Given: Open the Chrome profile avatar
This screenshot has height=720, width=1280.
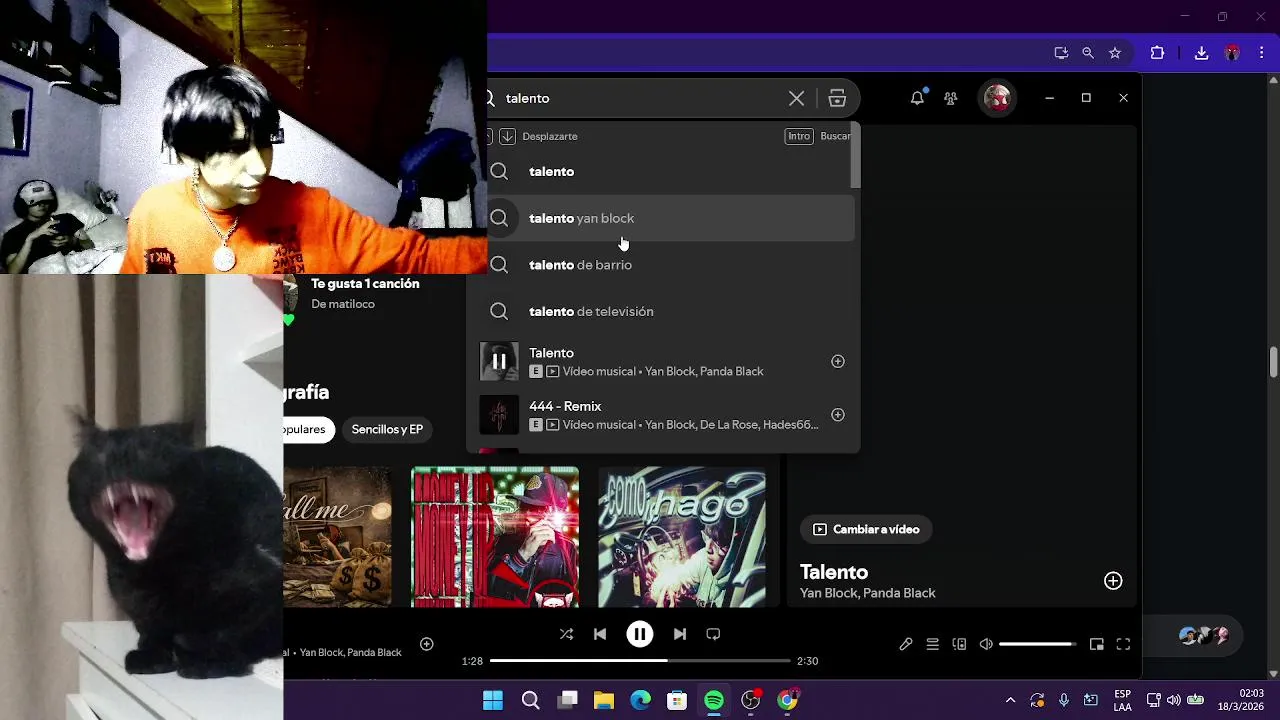Looking at the screenshot, I should [1232, 53].
